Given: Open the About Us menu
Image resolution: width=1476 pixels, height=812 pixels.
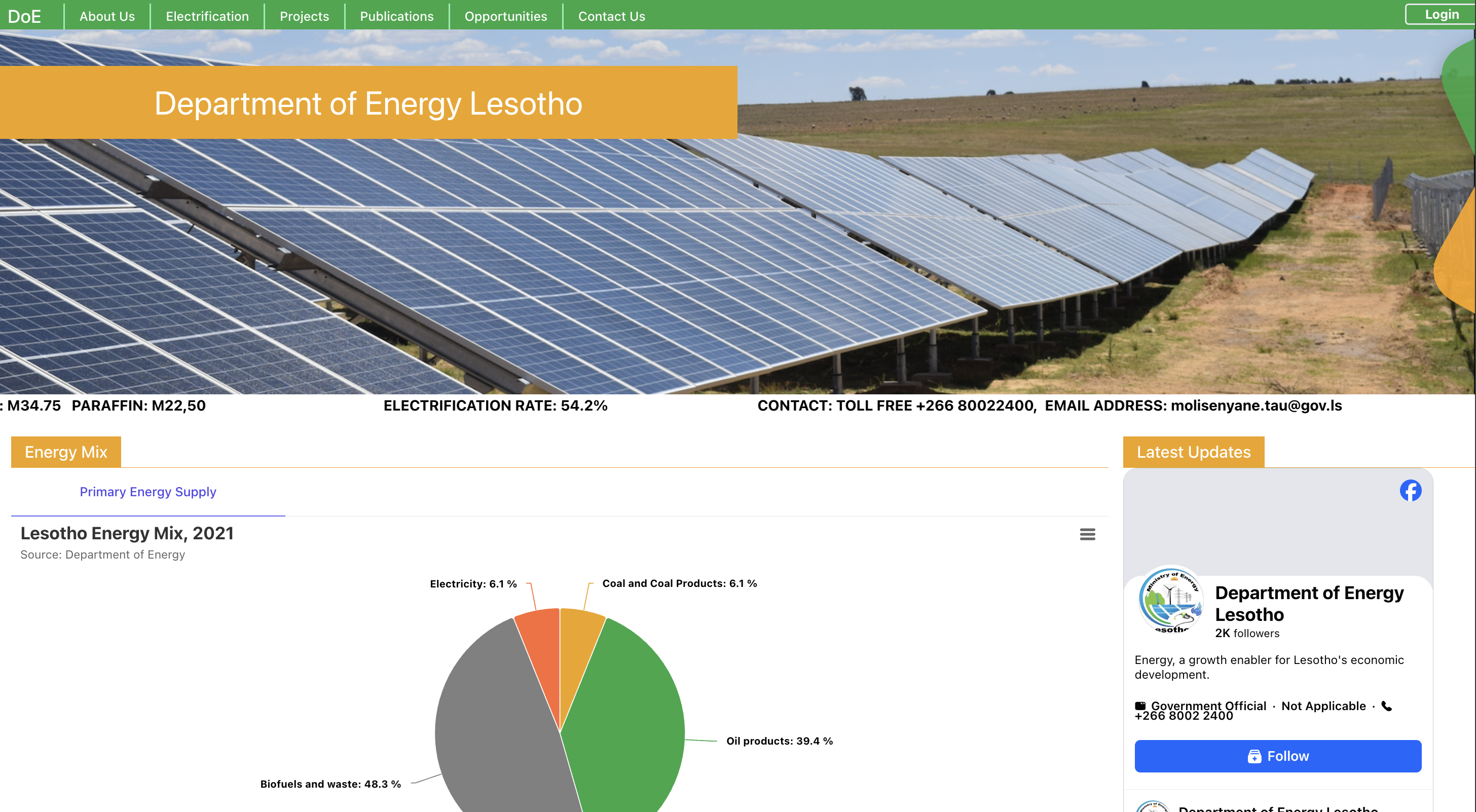Looking at the screenshot, I should (107, 16).
